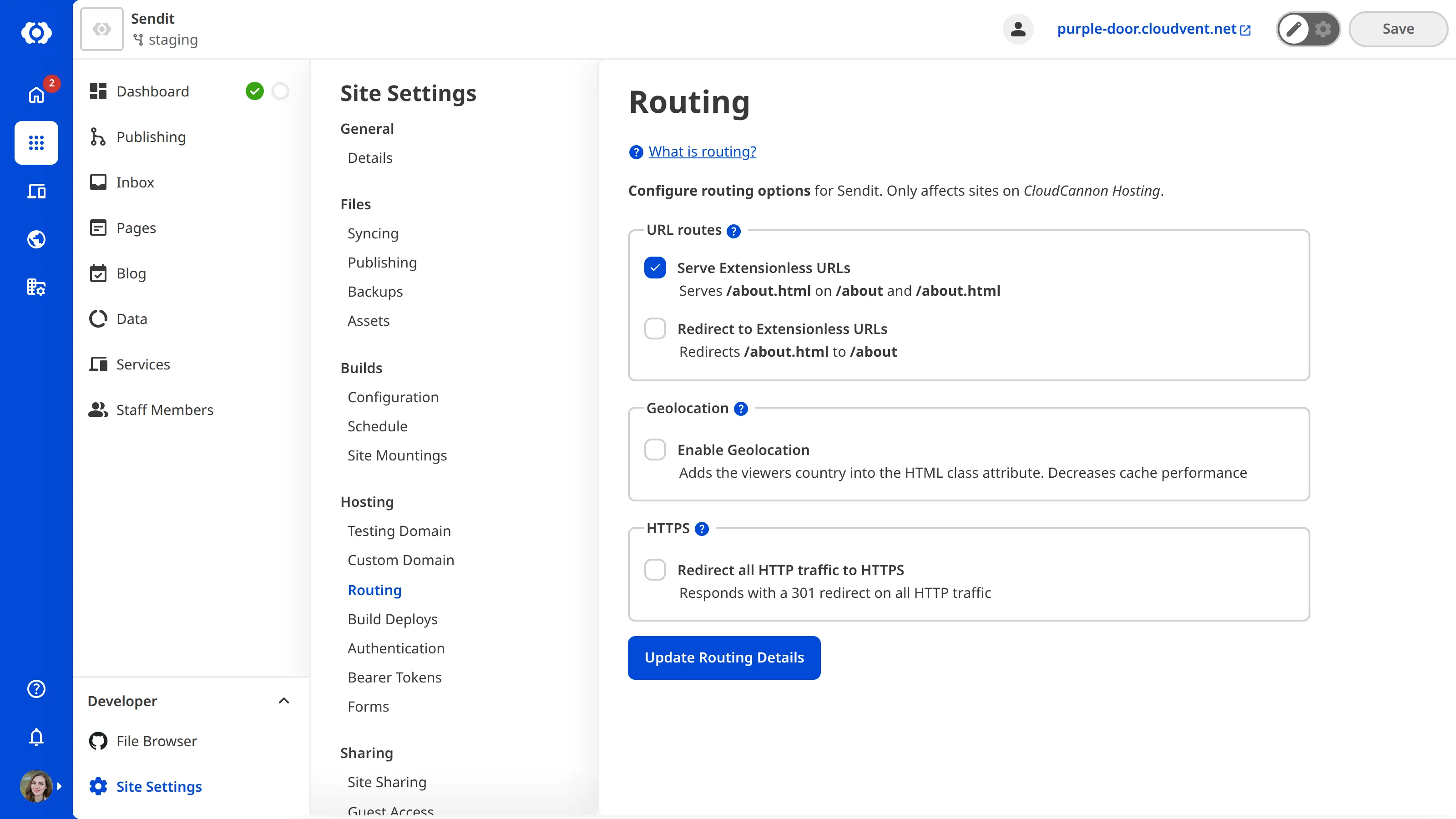Open Publishing under Files settings
The image size is (1456, 819).
click(x=382, y=262)
